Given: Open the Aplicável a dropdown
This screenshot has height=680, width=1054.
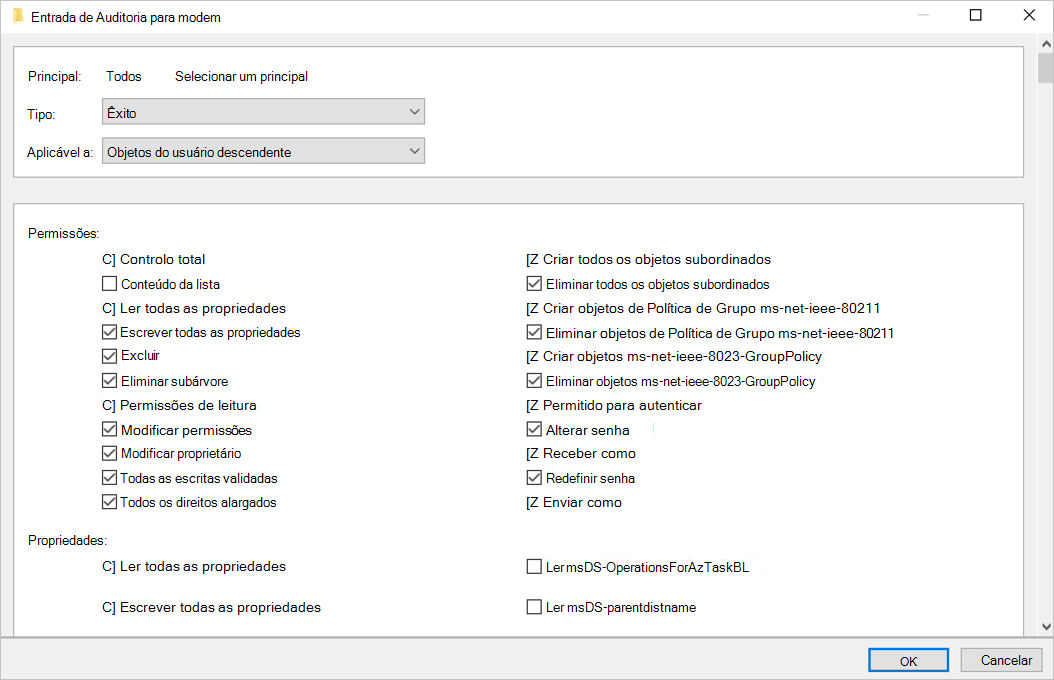Looking at the screenshot, I should tap(263, 151).
